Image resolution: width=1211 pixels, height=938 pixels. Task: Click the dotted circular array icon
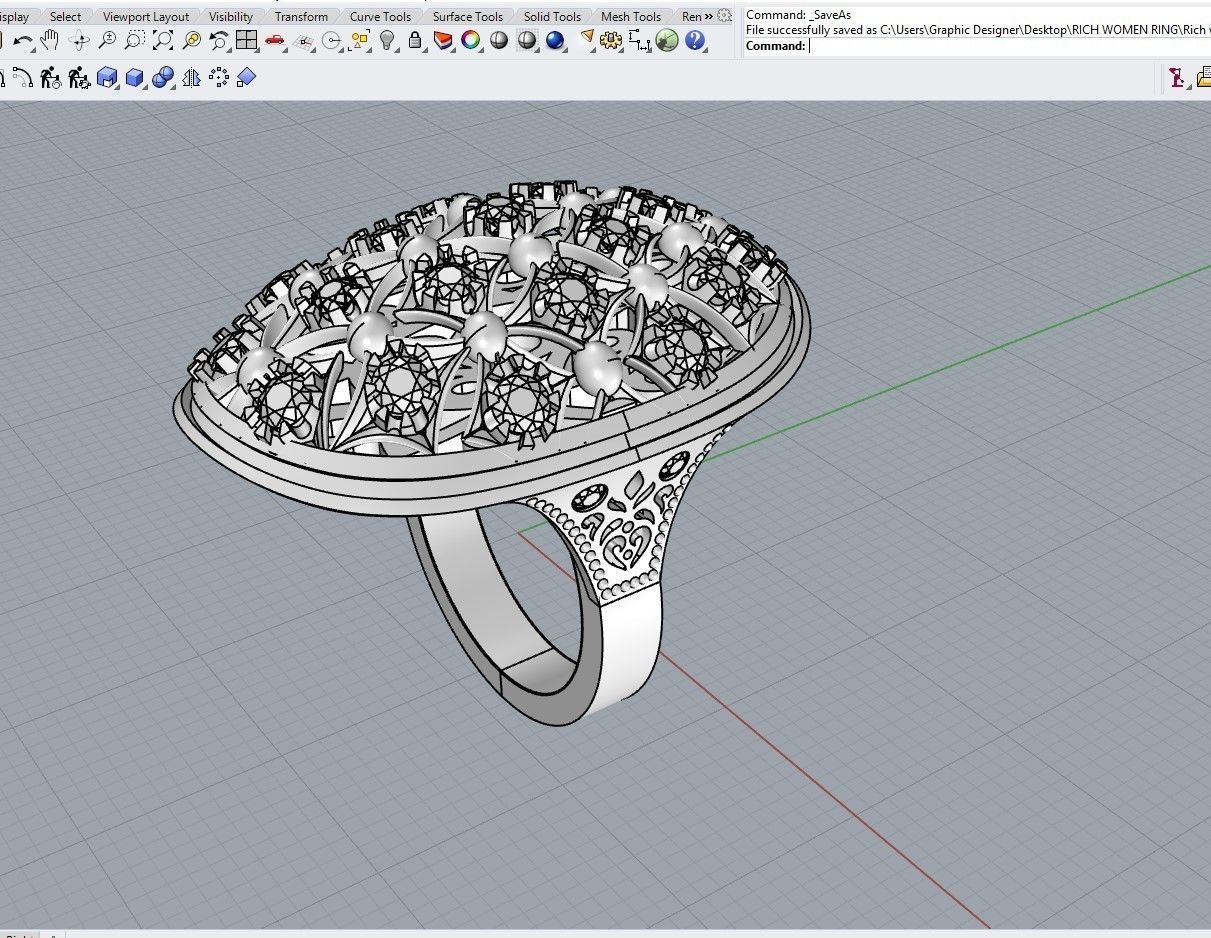click(x=219, y=78)
